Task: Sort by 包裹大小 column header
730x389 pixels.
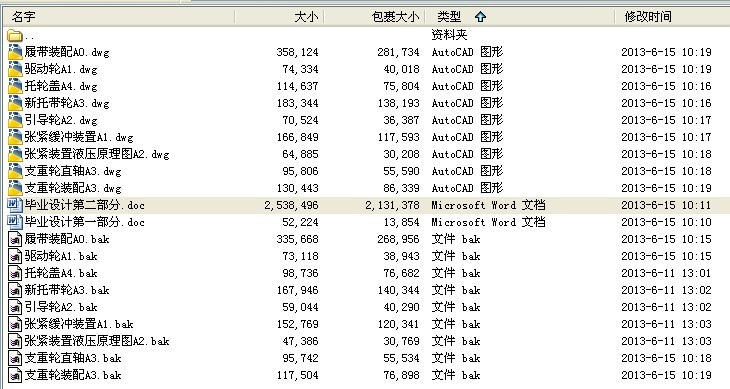Action: pos(396,17)
